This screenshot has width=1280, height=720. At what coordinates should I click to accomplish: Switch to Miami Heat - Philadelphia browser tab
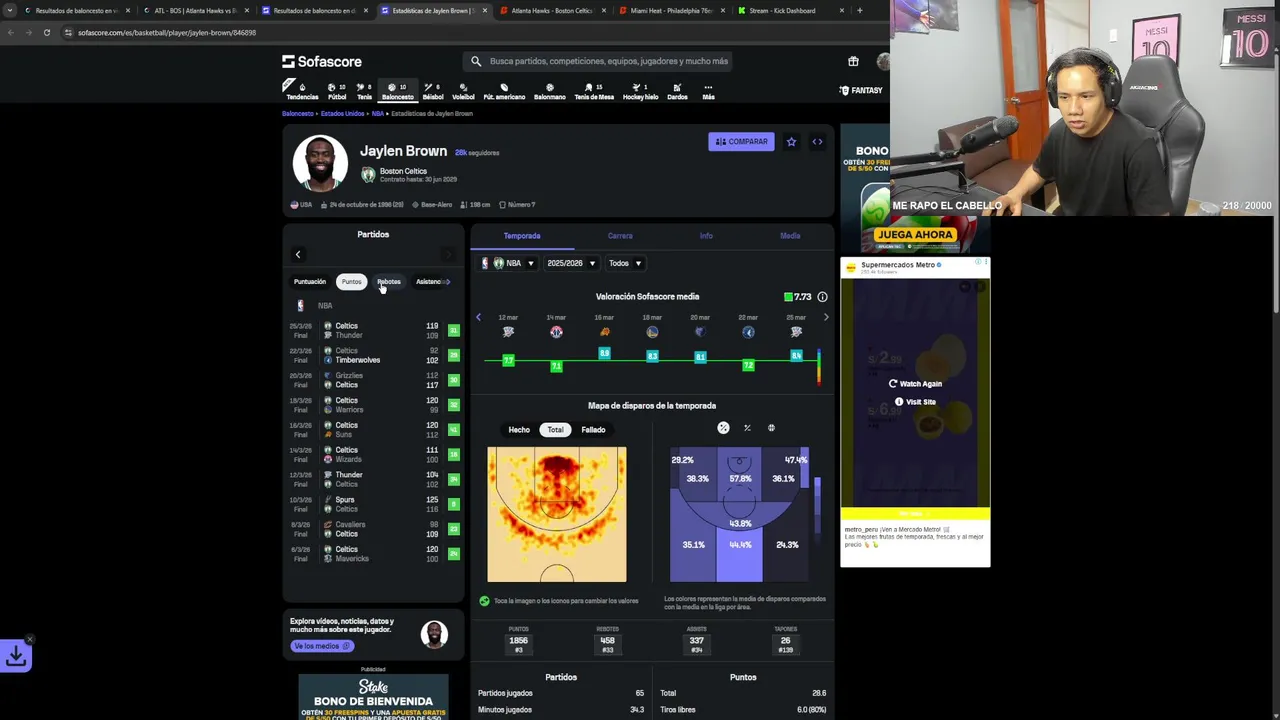pyautogui.click(x=672, y=10)
